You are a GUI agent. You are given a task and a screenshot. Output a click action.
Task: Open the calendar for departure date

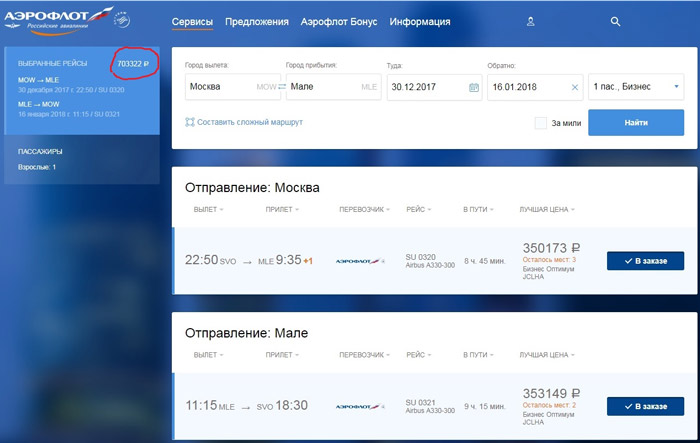point(474,87)
